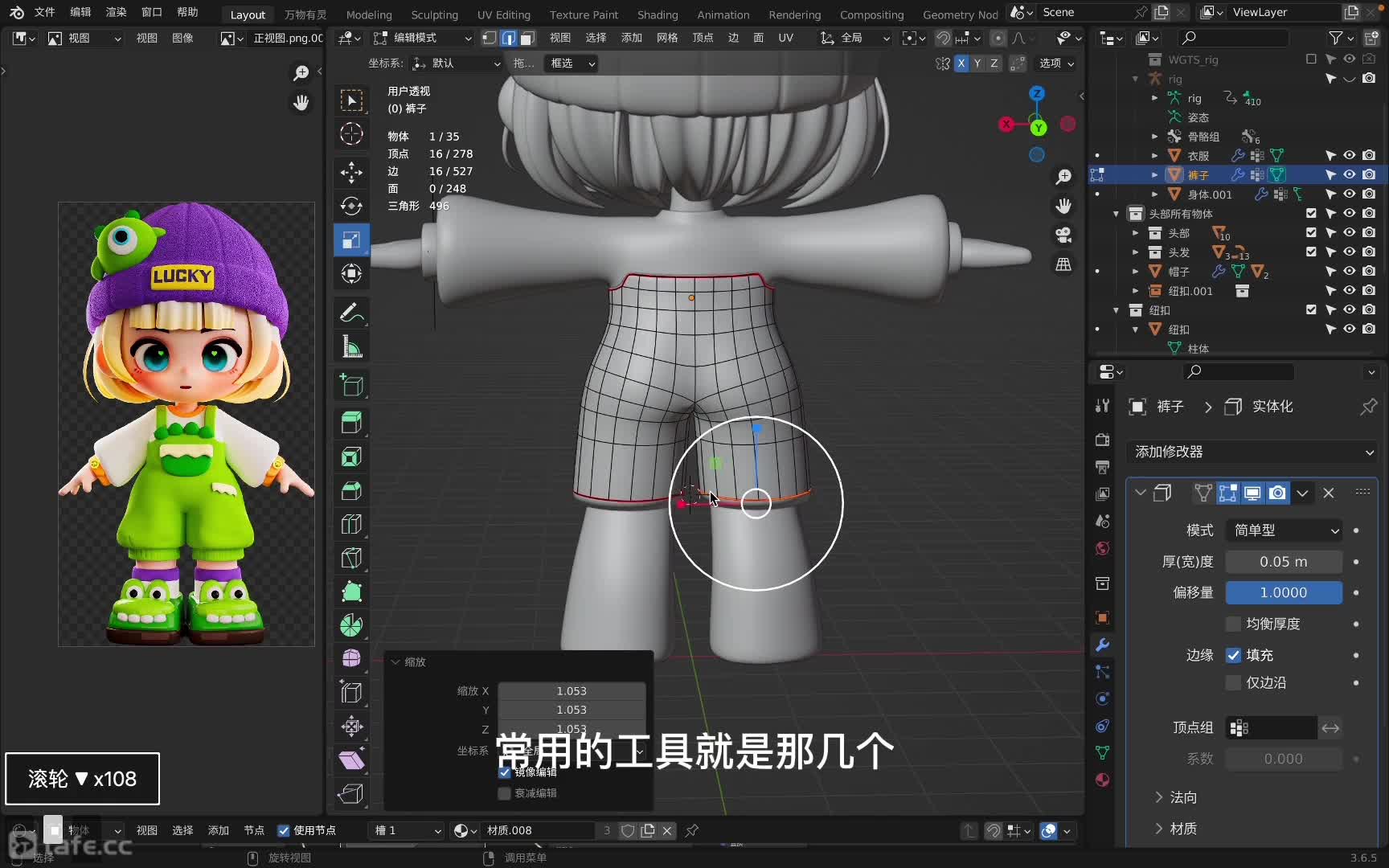Select the Smooth tool
Screen dimensions: 1389x868
[x=351, y=658]
